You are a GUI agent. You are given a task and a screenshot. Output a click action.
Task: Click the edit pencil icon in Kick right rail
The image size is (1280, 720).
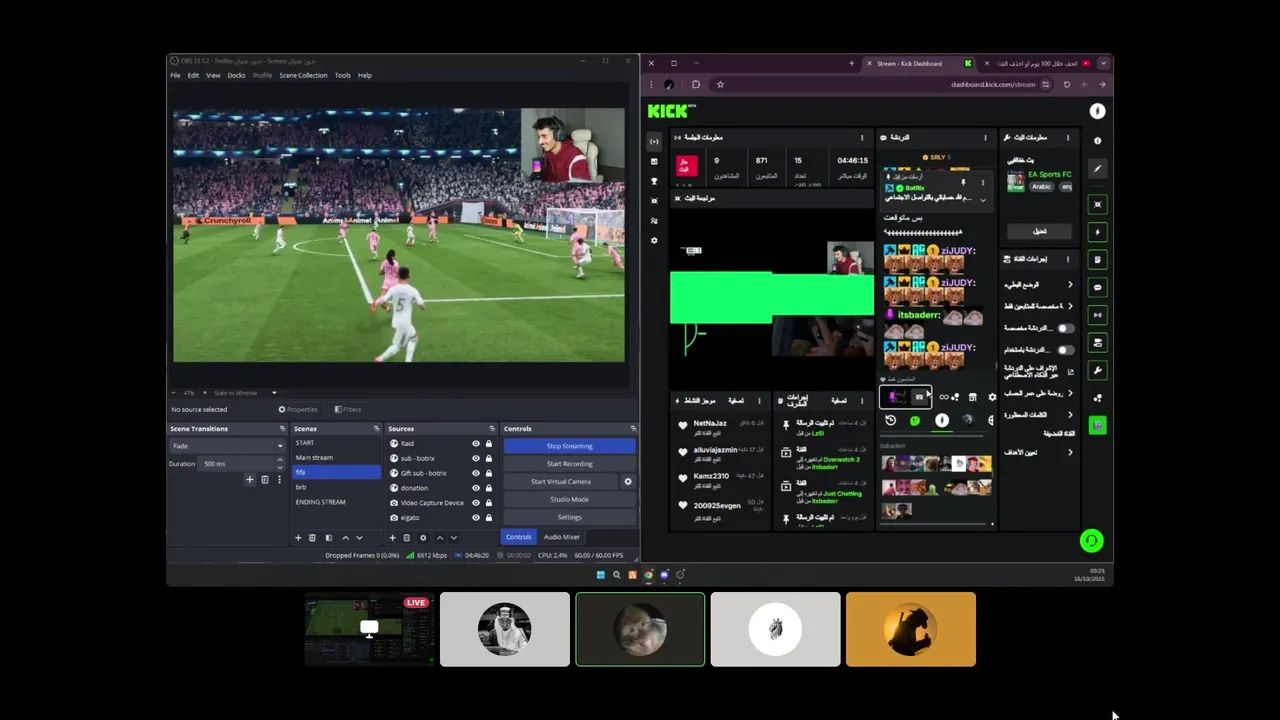click(1097, 169)
